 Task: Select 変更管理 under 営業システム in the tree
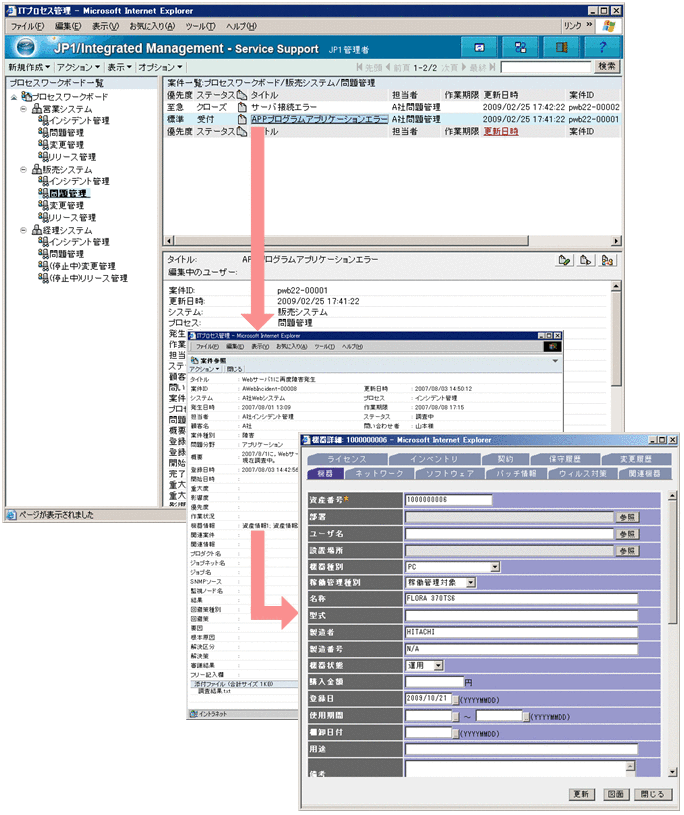[x=66, y=145]
